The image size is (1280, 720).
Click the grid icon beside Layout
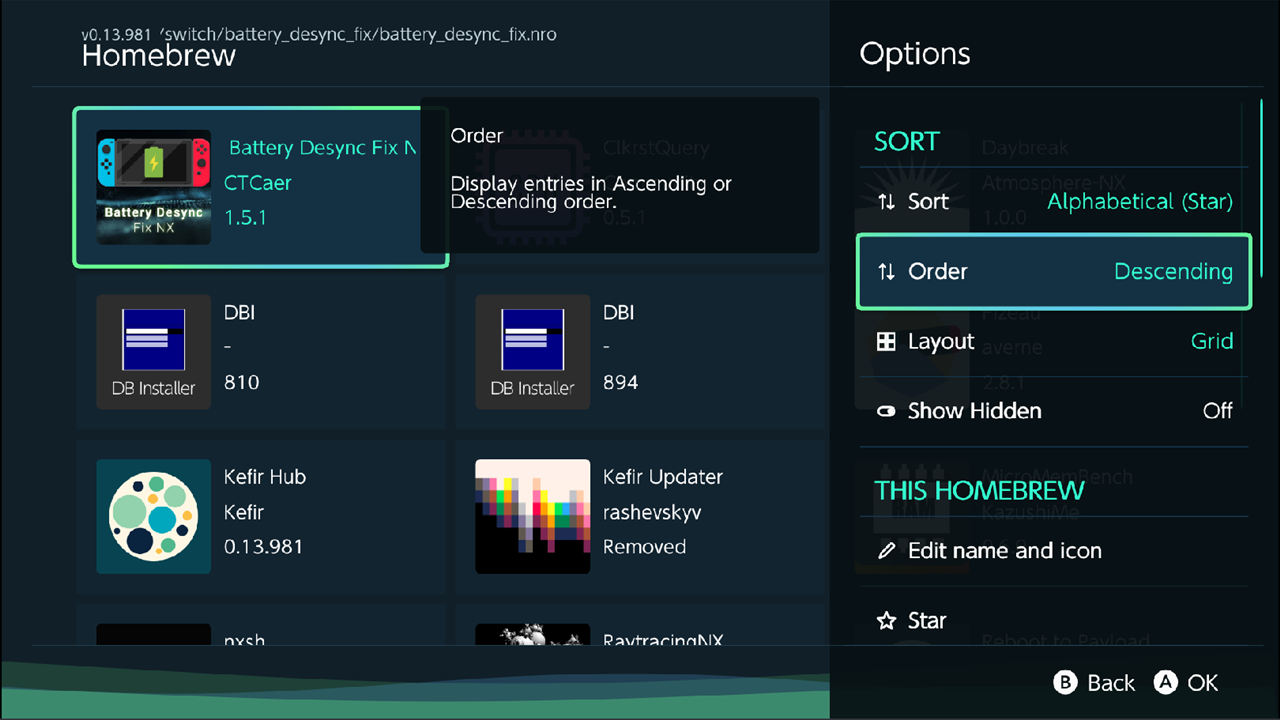click(886, 341)
